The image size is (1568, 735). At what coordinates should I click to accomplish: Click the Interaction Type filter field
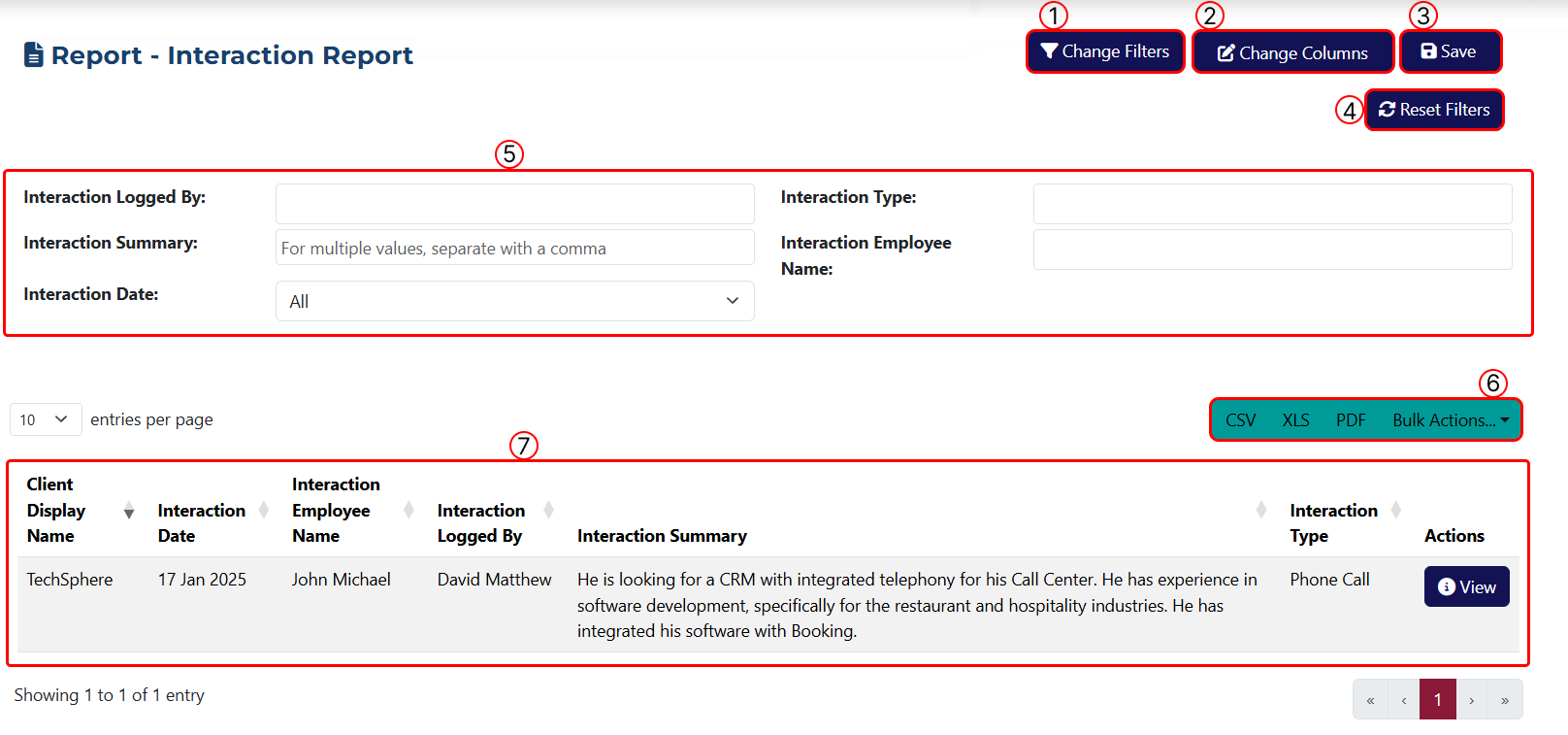coord(1271,204)
